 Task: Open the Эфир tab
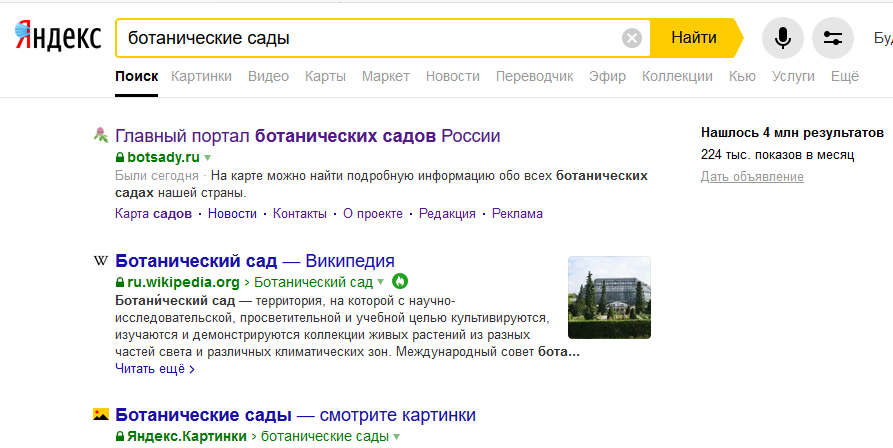(x=607, y=76)
